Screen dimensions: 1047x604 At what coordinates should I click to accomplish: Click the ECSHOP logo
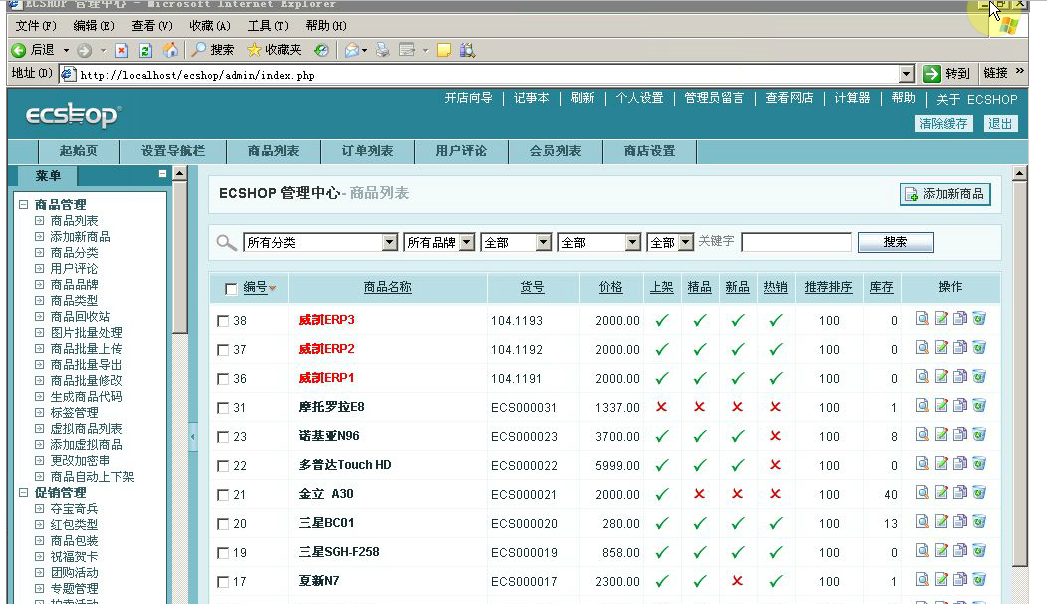click(73, 115)
